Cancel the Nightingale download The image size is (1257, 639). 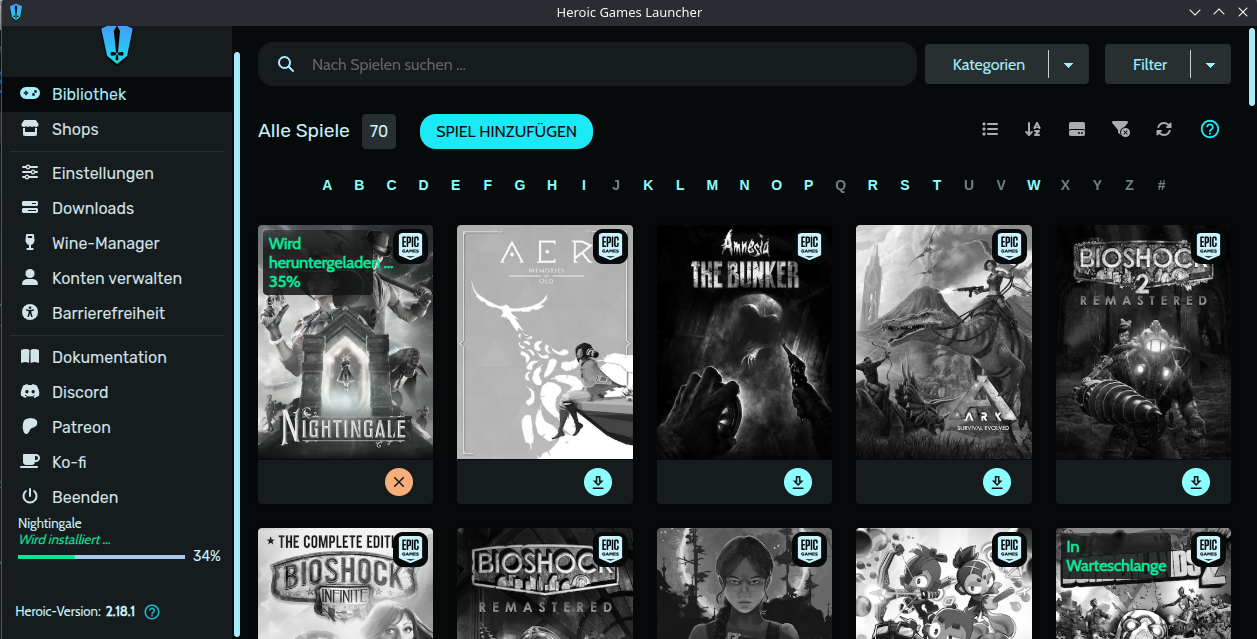pyautogui.click(x=398, y=482)
